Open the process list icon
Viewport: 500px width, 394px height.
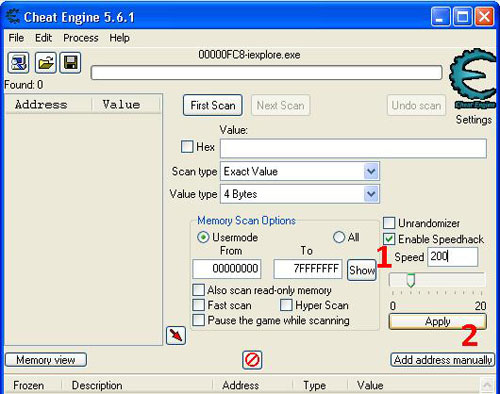[x=18, y=63]
